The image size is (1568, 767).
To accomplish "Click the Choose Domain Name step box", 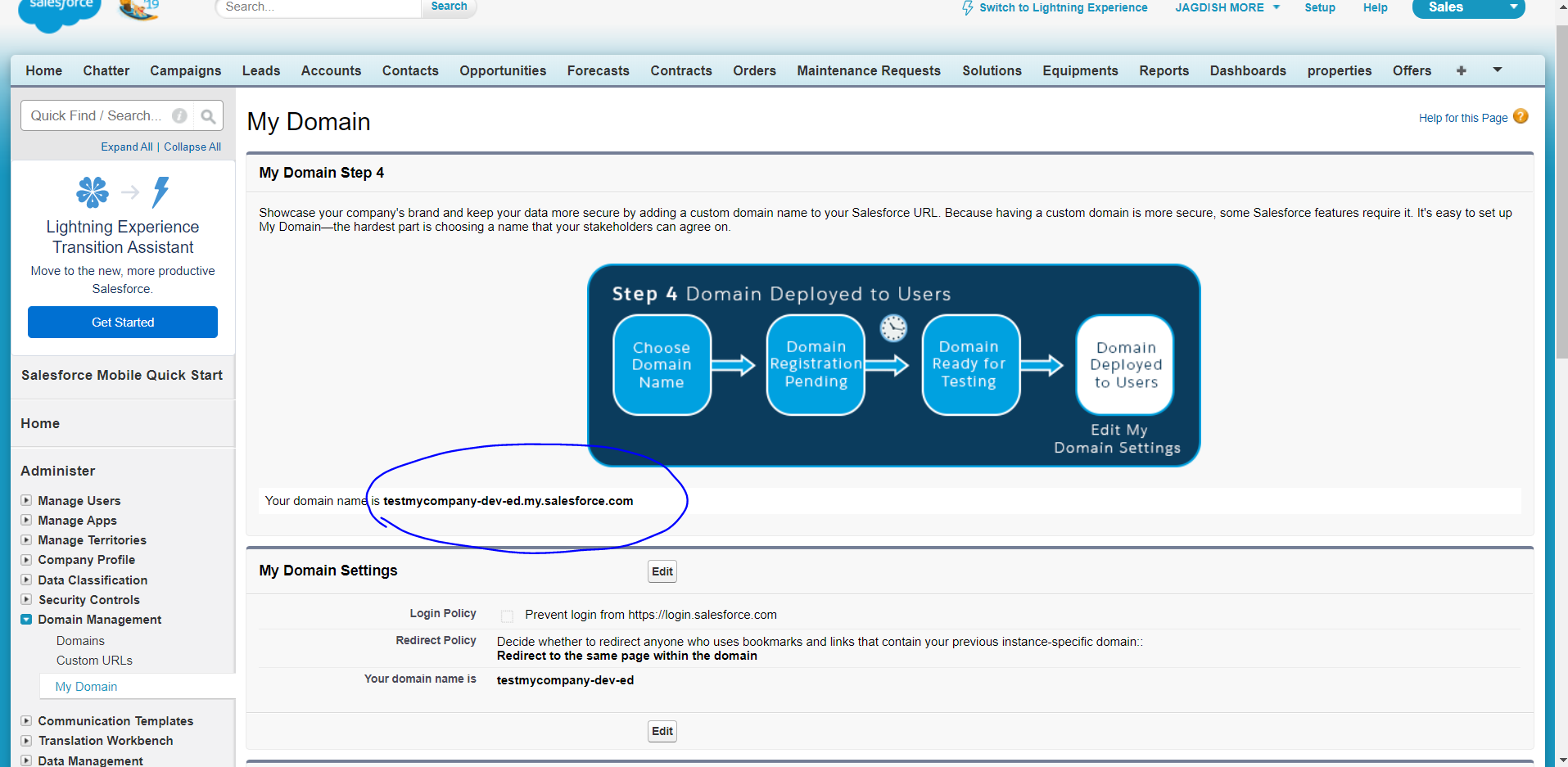I will 662,365.
